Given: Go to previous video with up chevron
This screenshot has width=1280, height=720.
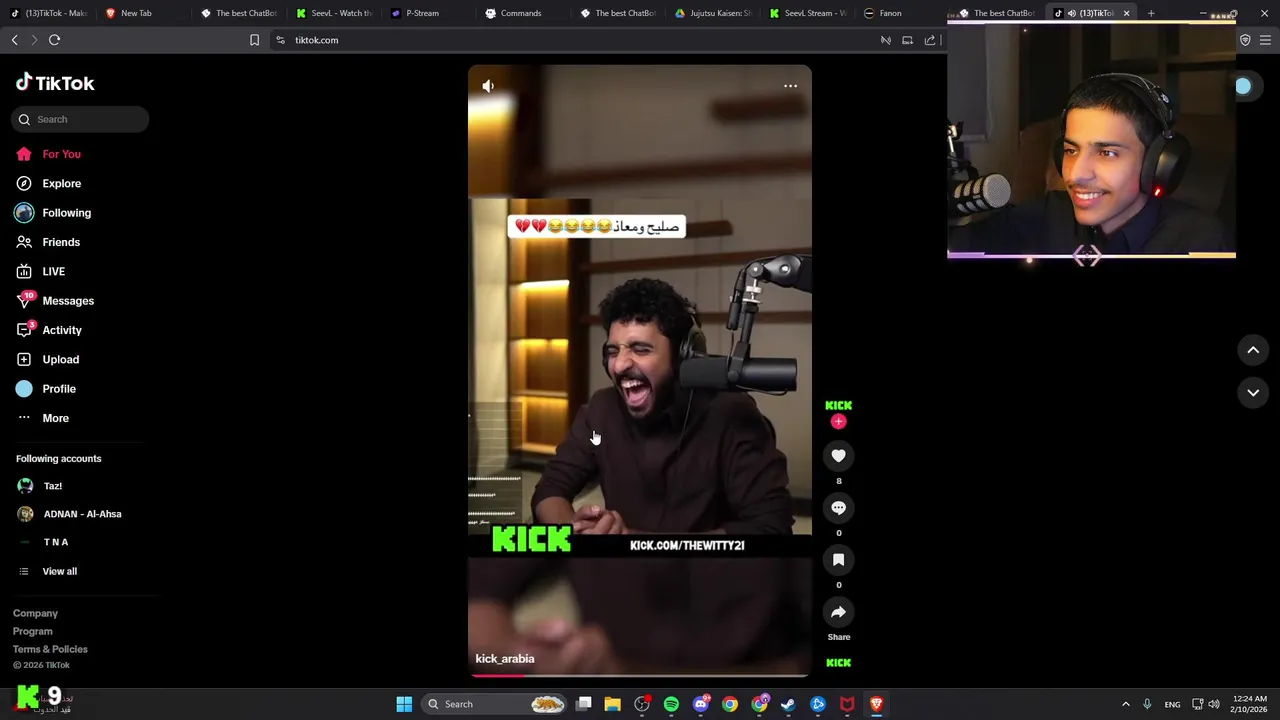Looking at the screenshot, I should (1253, 350).
